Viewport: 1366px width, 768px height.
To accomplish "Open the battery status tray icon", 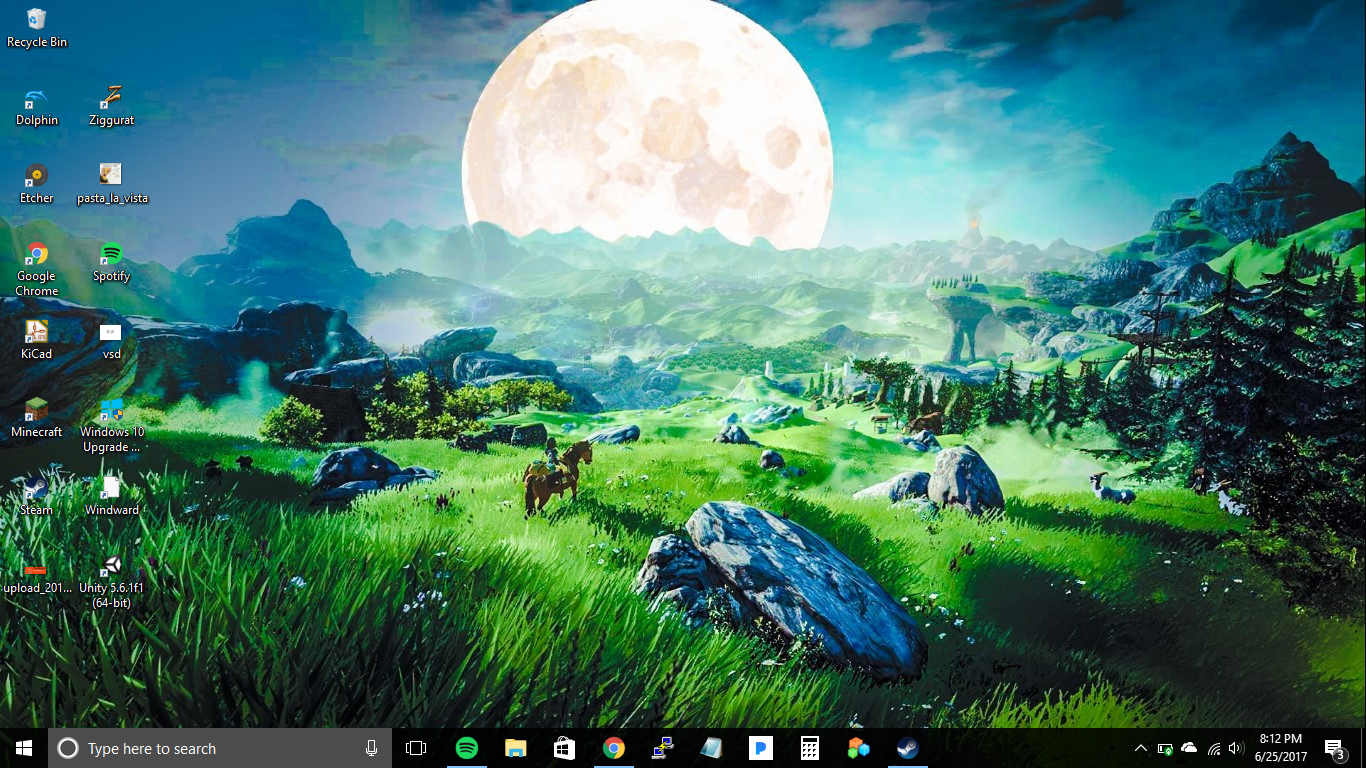I will coord(1165,748).
